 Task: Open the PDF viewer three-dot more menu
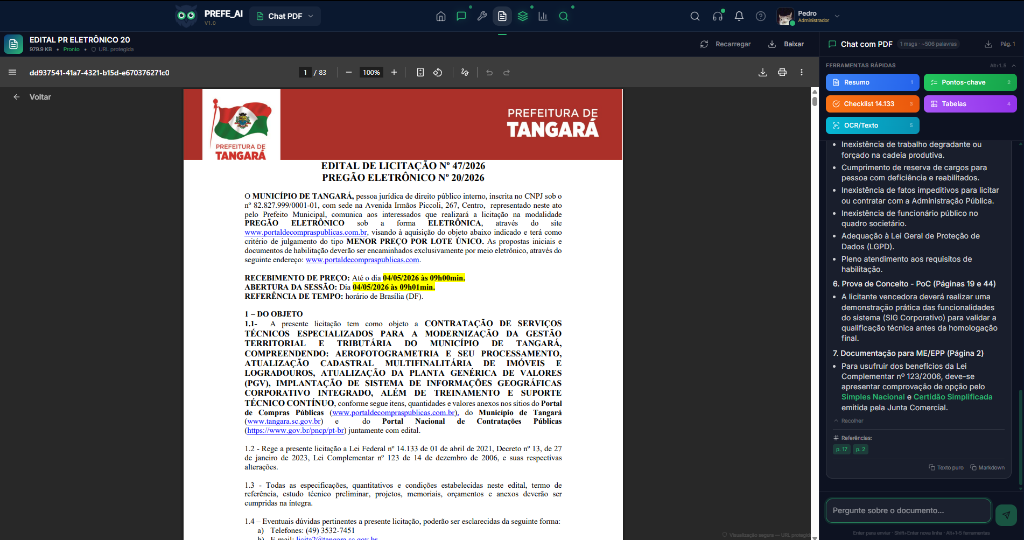(x=801, y=72)
